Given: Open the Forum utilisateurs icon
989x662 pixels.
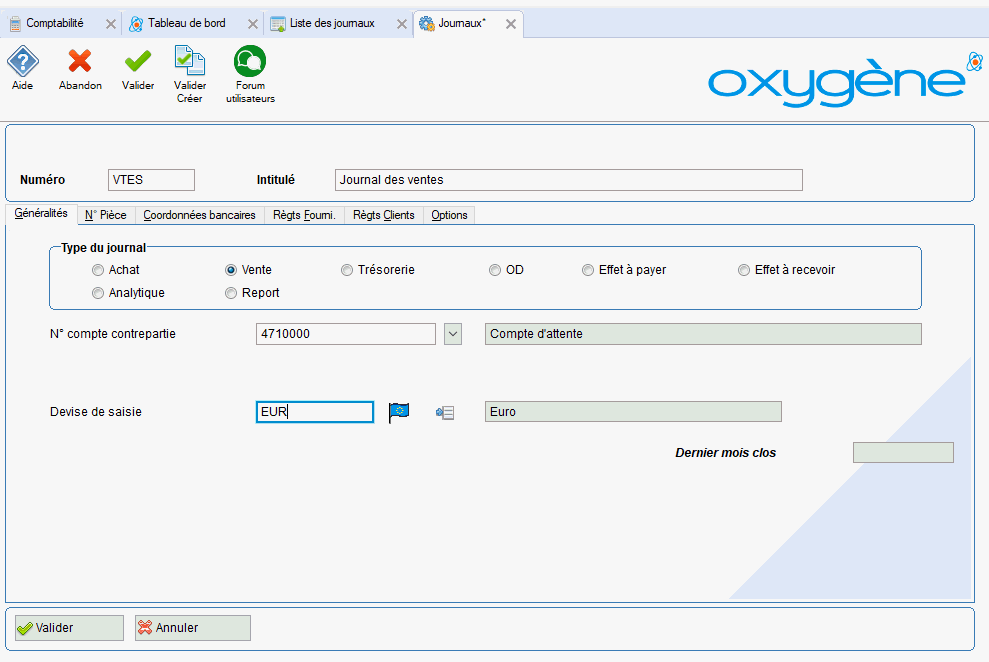Looking at the screenshot, I should 250,61.
